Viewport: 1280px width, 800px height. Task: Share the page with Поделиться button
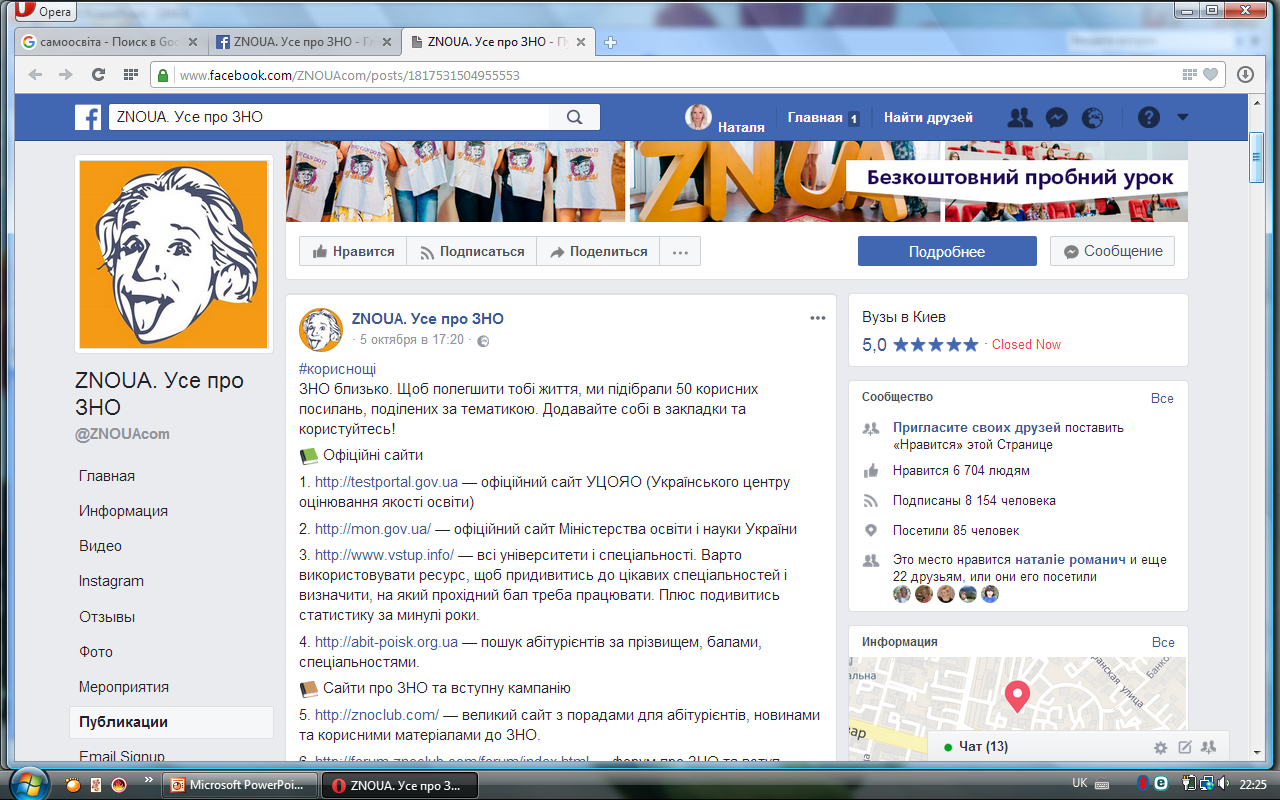click(x=598, y=251)
